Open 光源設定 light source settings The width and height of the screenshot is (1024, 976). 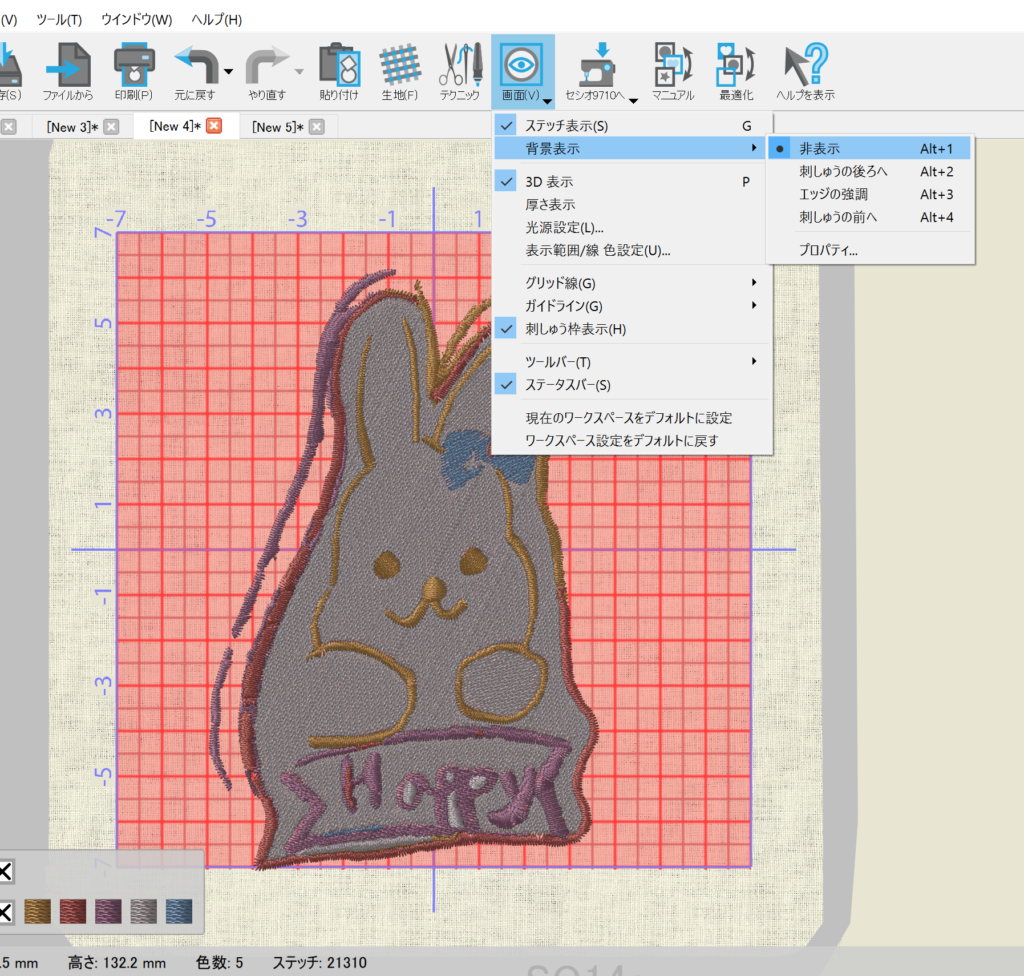click(x=564, y=228)
